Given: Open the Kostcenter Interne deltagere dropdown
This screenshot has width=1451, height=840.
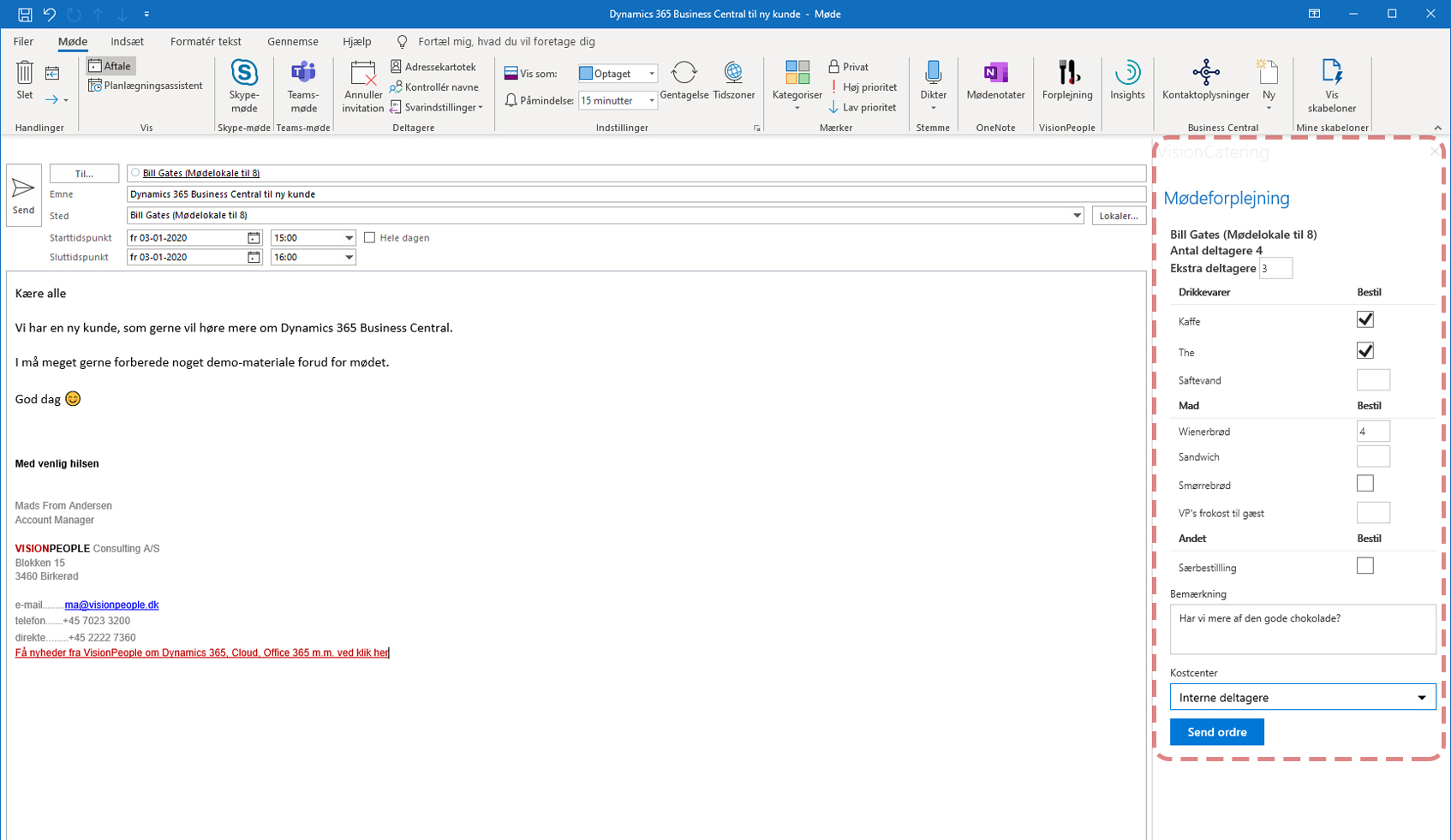Looking at the screenshot, I should point(1303,697).
